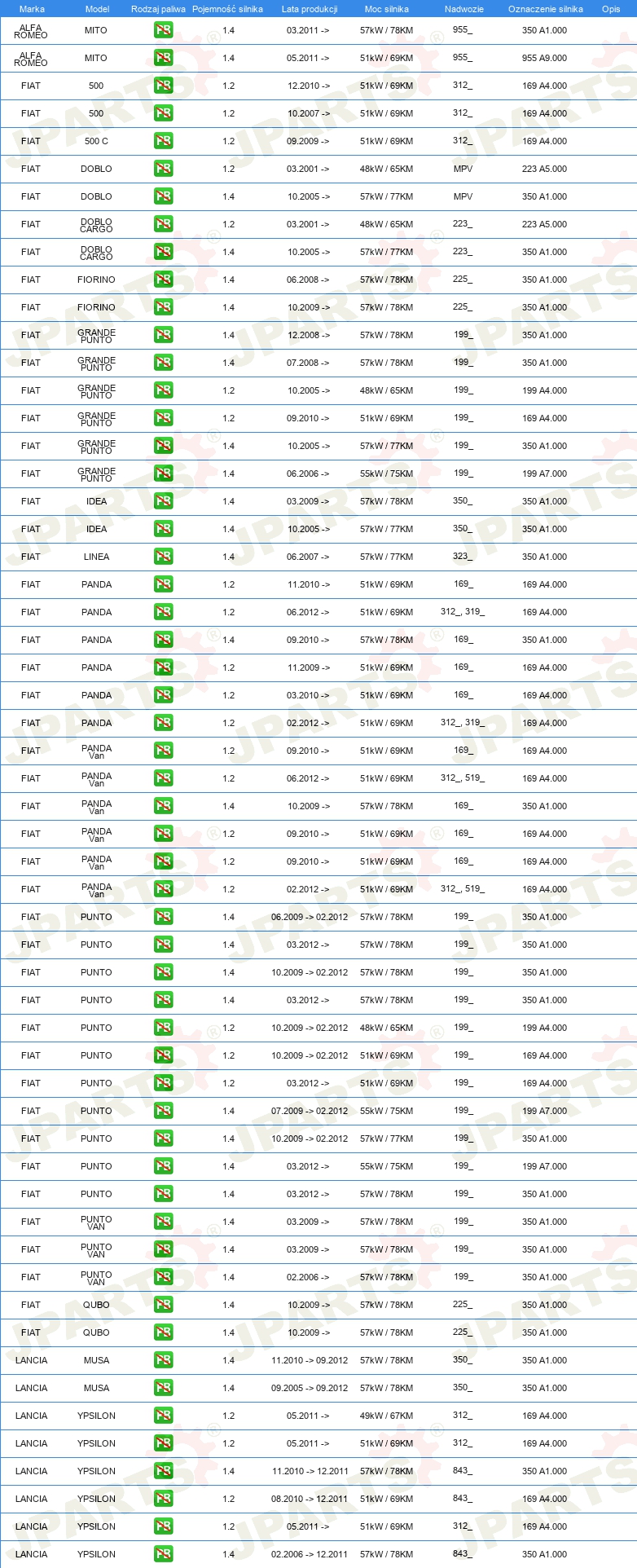Viewport: 637px width, 1568px height.
Task: Click fuel icon for Ypsilon 02.2006 -> 12.2011 row
Action: [163, 1554]
